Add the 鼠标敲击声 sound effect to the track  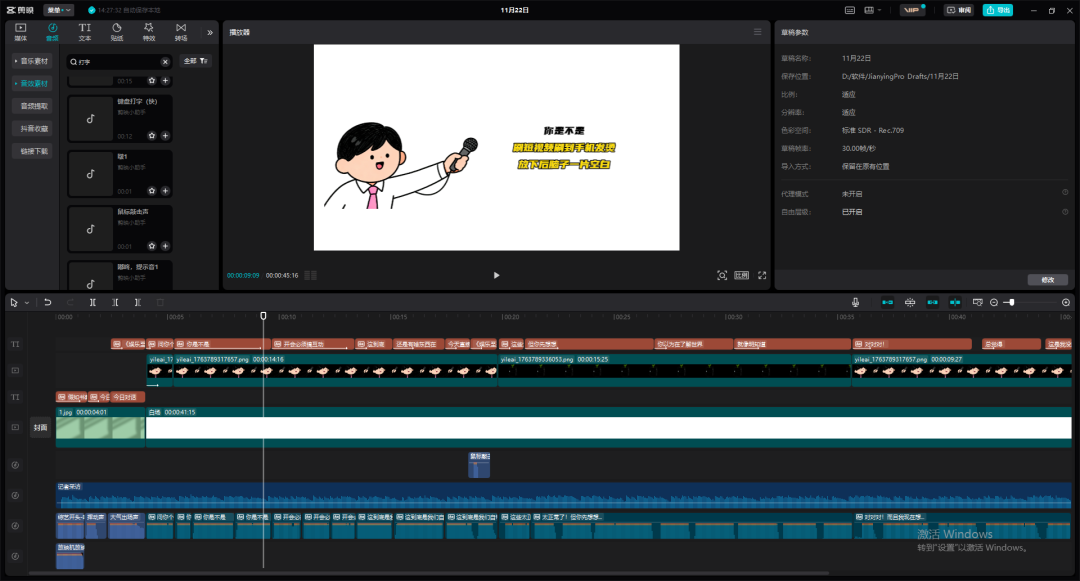click(x=165, y=246)
